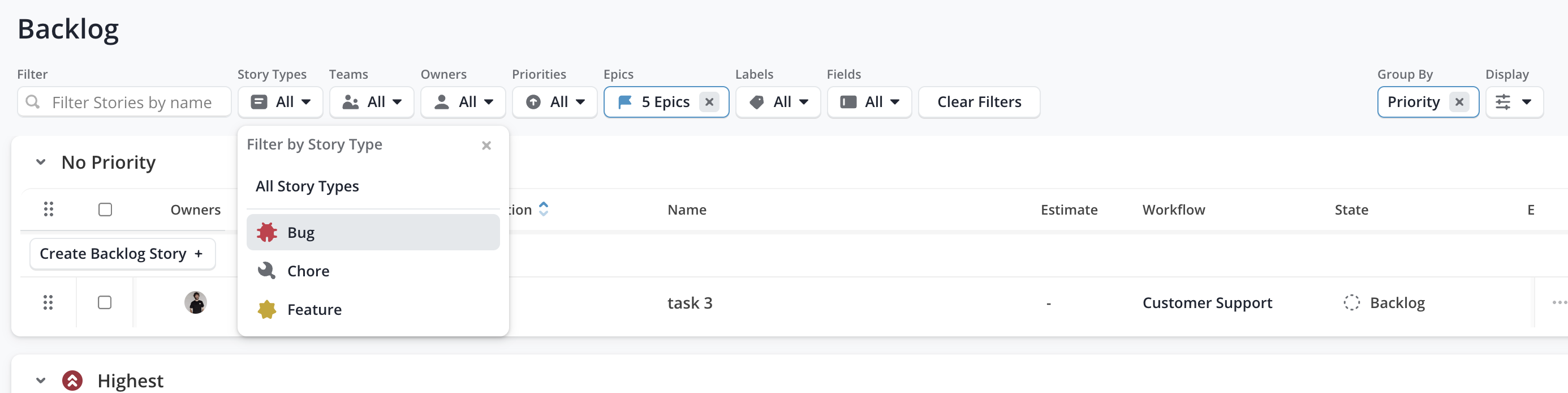Screen dimensions: 1568x393
Task: Click the Story Types card icon
Action: pos(259,102)
